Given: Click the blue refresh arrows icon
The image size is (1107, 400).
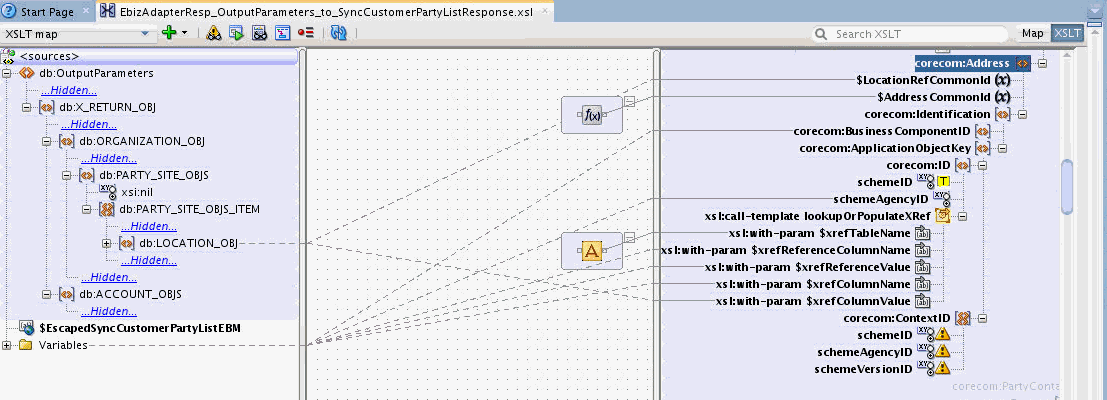Looking at the screenshot, I should 339,32.
